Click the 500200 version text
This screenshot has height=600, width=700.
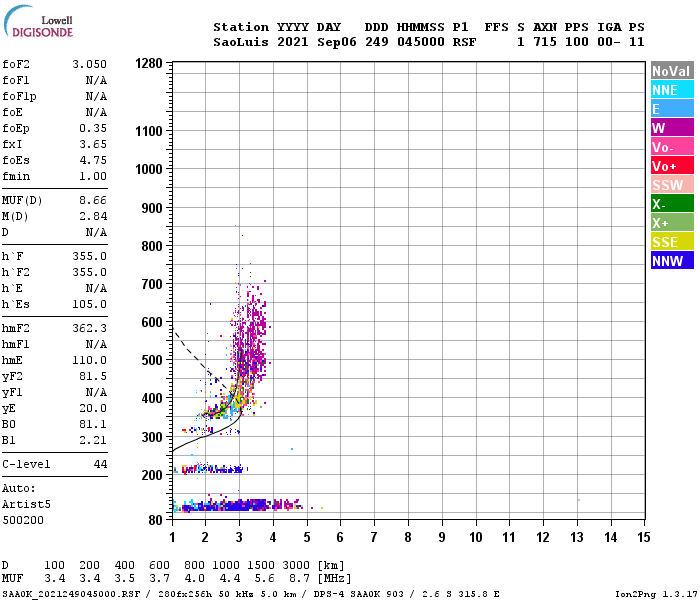23,520
